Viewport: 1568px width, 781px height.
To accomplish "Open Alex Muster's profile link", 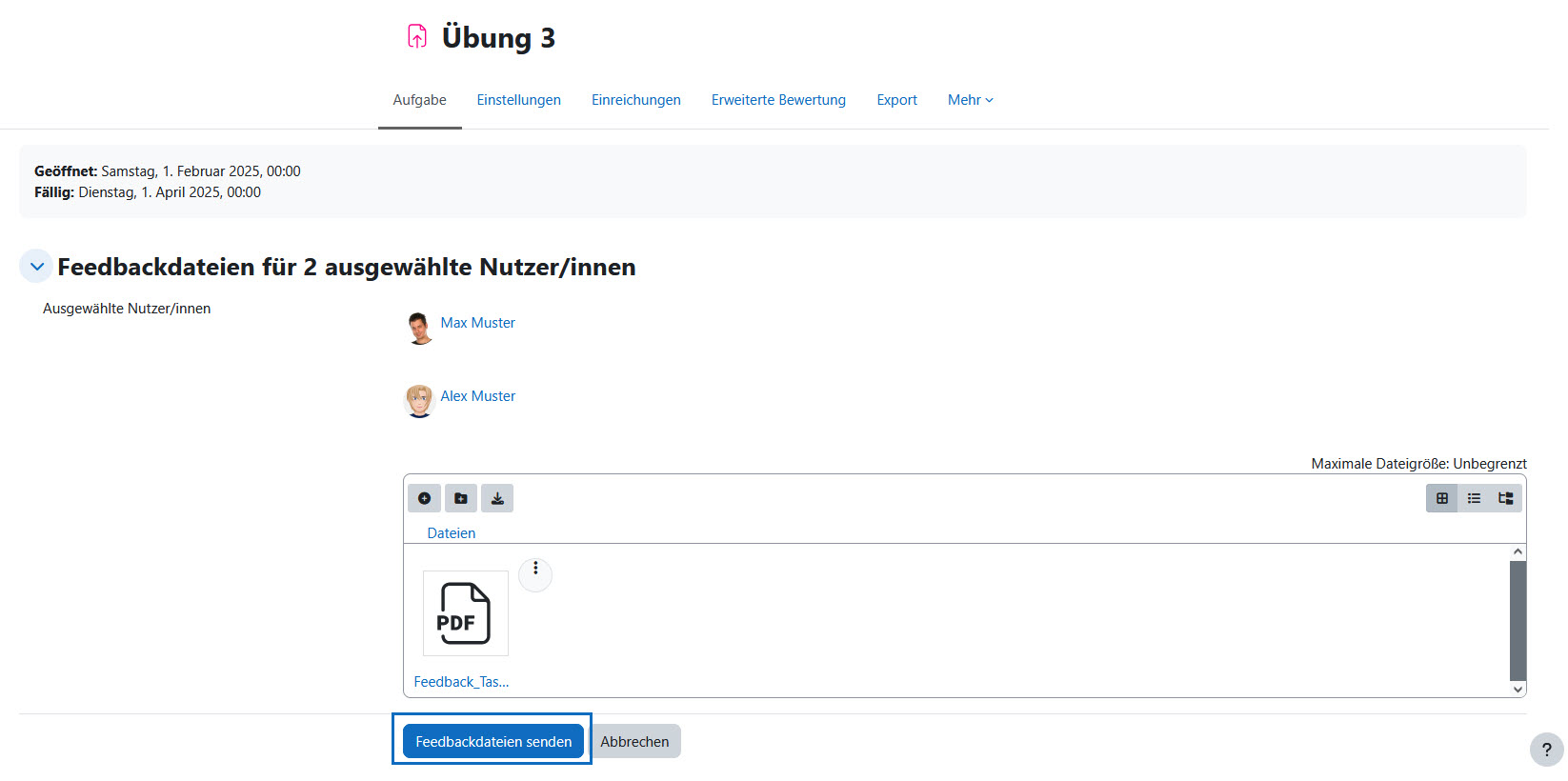I will coord(478,396).
